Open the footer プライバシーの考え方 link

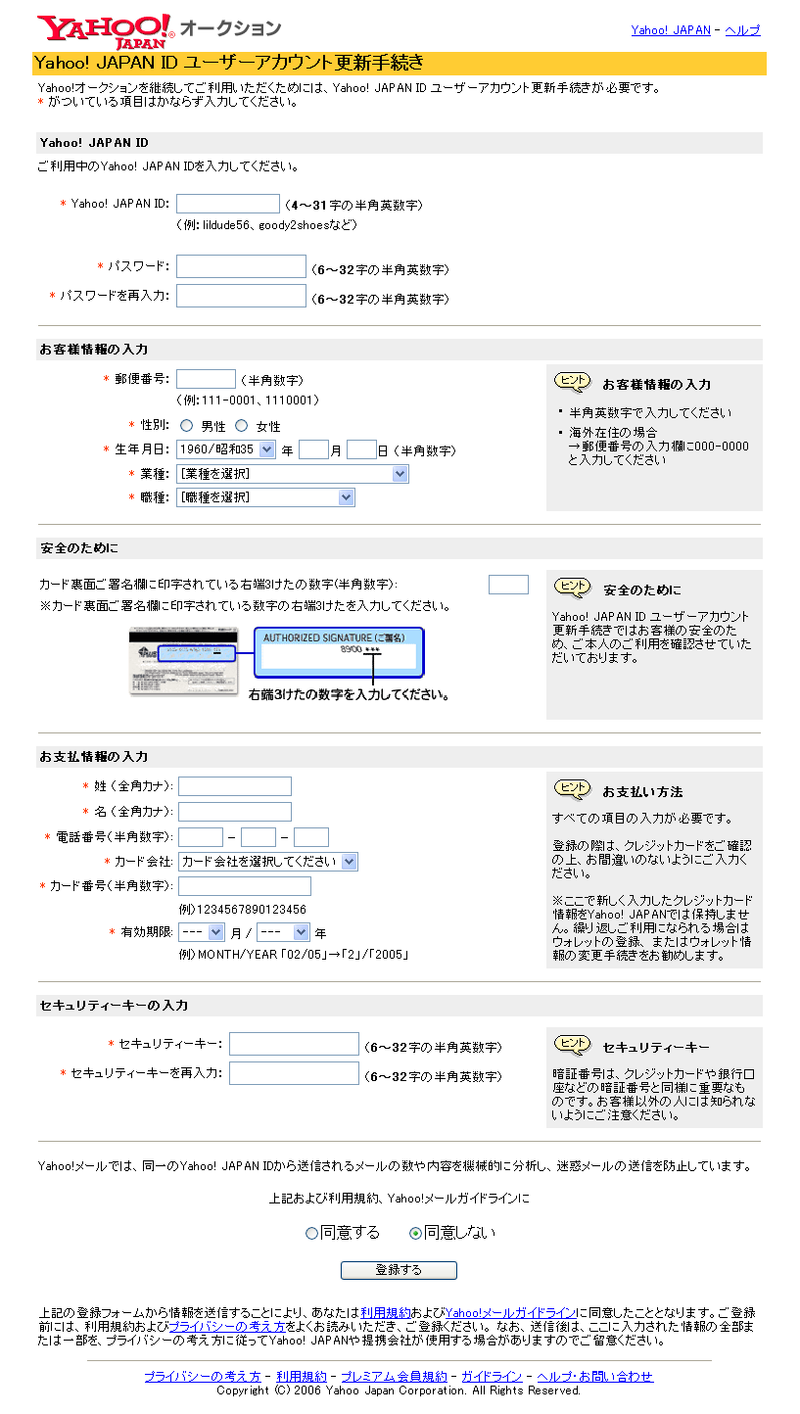pos(203,1376)
